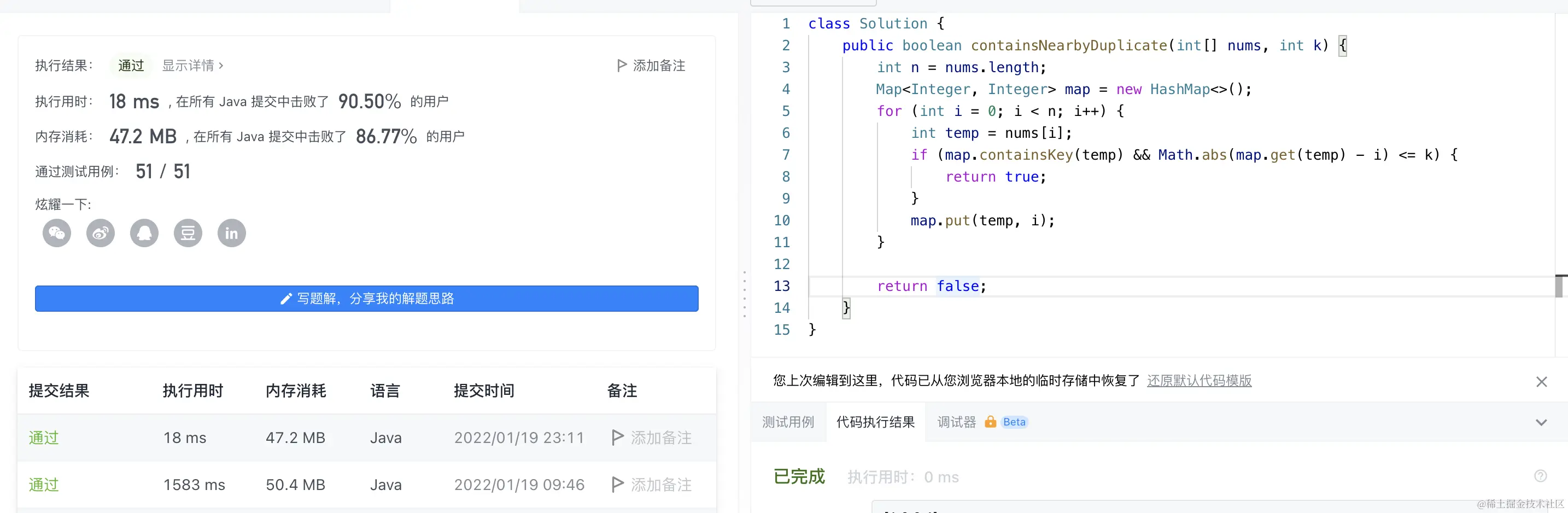1568x513 pixels.
Task: Share result via LinkedIn icon
Action: [232, 233]
